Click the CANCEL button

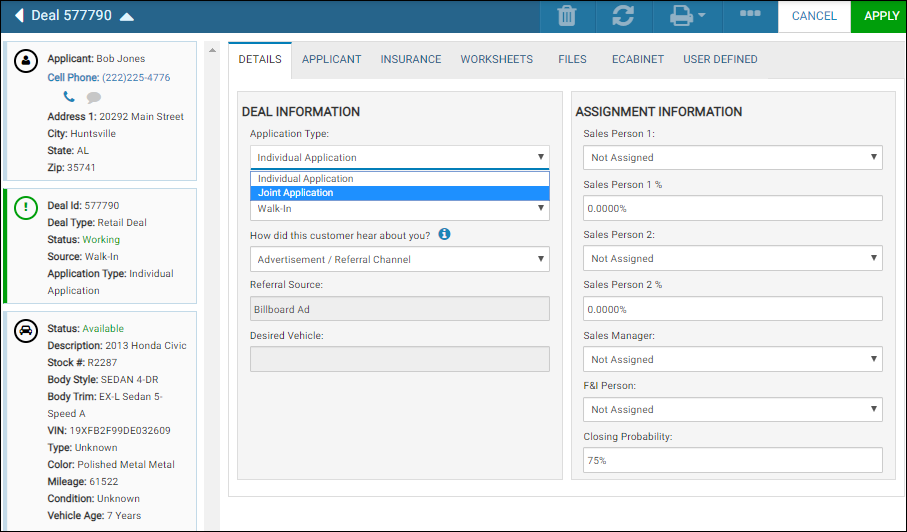coord(814,16)
